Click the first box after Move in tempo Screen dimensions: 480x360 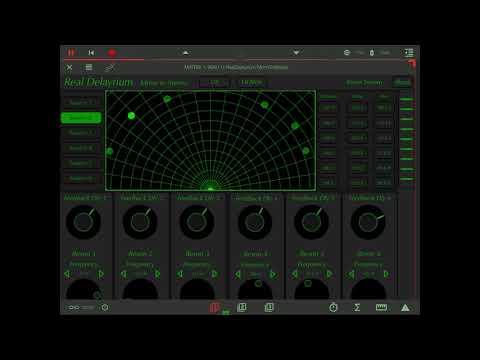coord(214,82)
